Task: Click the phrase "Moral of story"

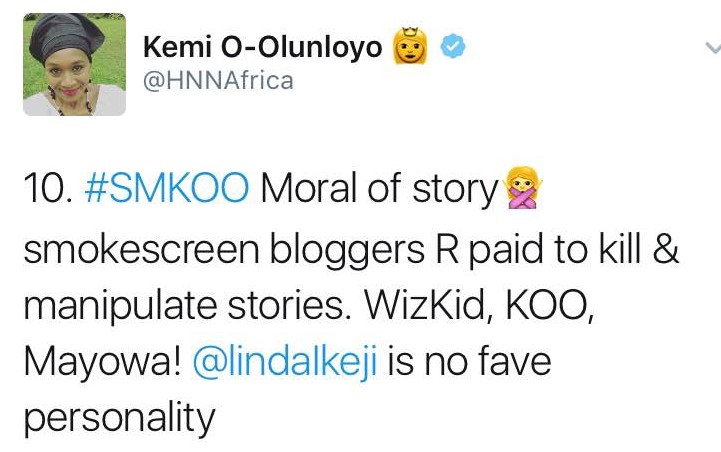Action: 378,187
